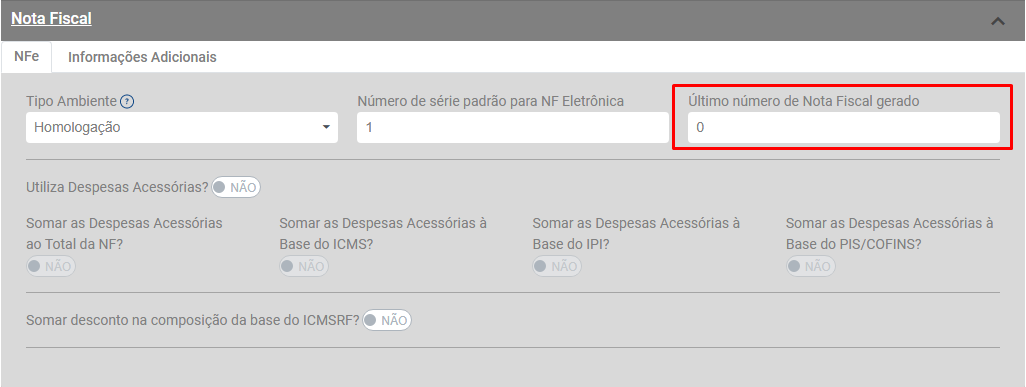
Task: Click the dropdown arrow in Tipo Ambiente
Action: pyautogui.click(x=326, y=128)
